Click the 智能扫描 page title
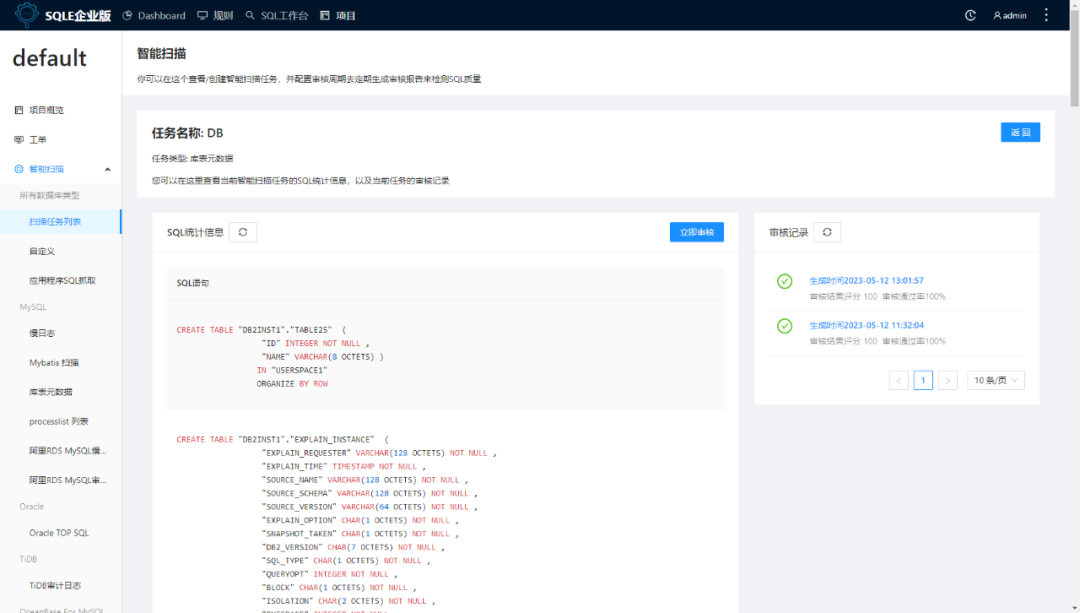The image size is (1080, 613). click(x=161, y=54)
